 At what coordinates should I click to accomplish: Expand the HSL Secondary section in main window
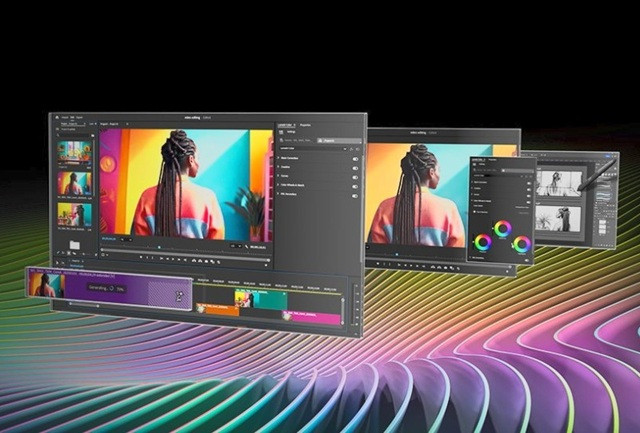point(279,194)
